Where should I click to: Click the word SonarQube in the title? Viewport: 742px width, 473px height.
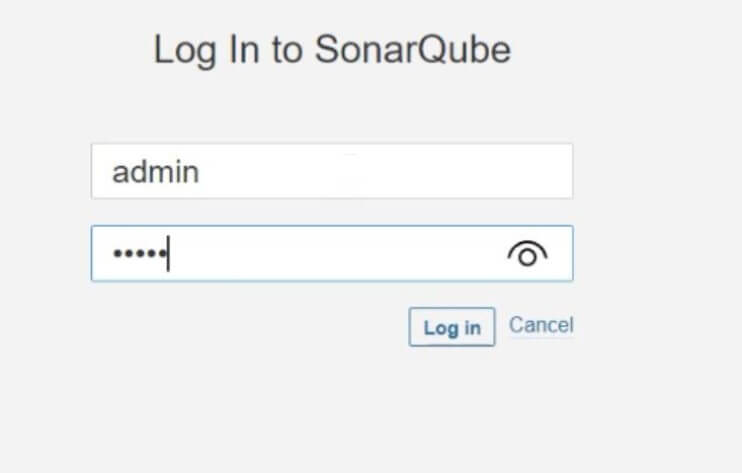[413, 50]
